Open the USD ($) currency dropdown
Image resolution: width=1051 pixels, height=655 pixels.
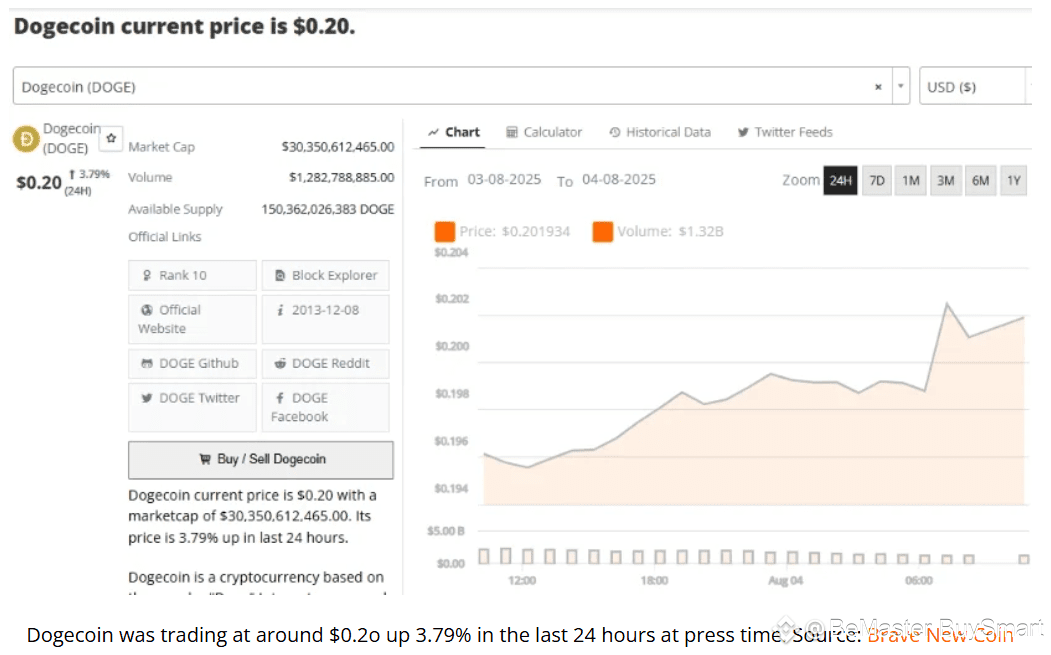[975, 86]
